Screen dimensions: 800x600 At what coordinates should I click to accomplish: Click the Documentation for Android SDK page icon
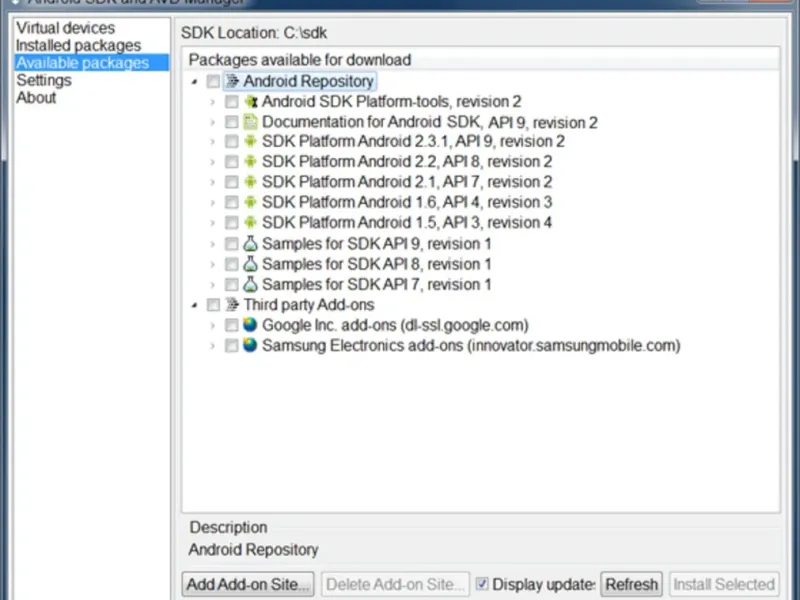[x=250, y=122]
